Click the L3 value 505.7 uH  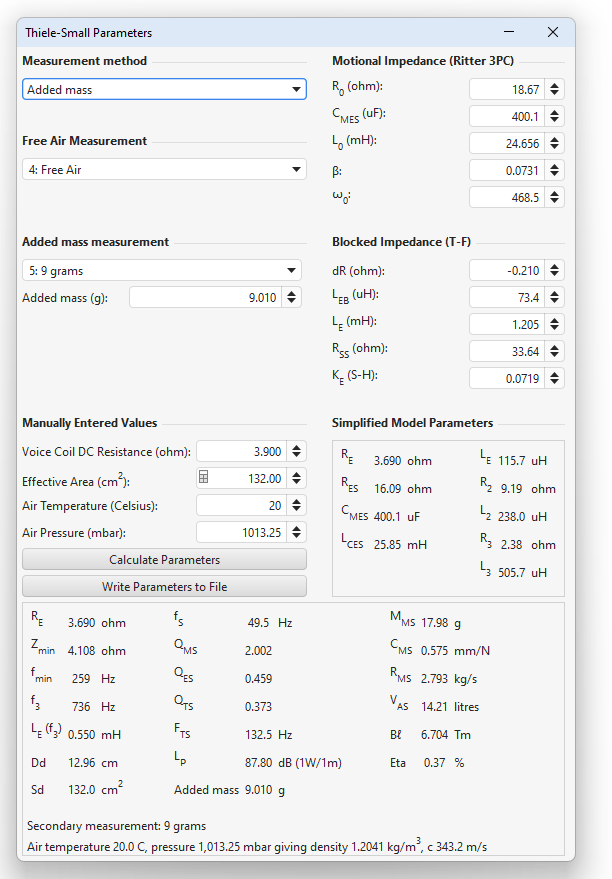click(x=522, y=573)
